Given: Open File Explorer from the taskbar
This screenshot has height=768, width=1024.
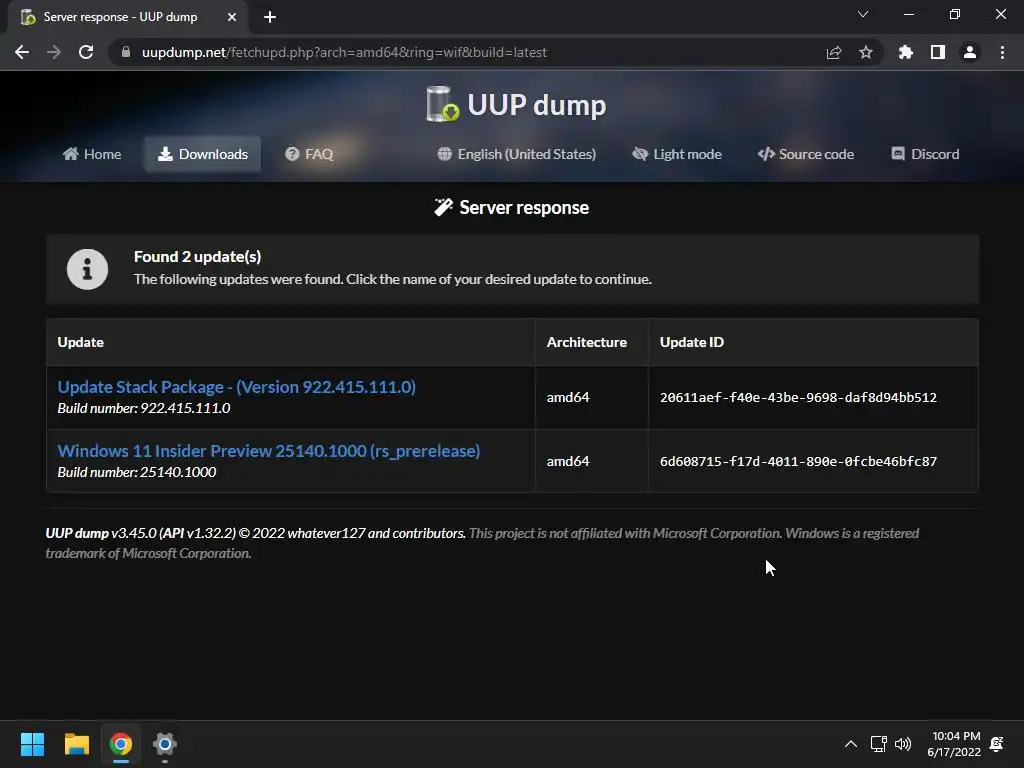Looking at the screenshot, I should click(76, 744).
